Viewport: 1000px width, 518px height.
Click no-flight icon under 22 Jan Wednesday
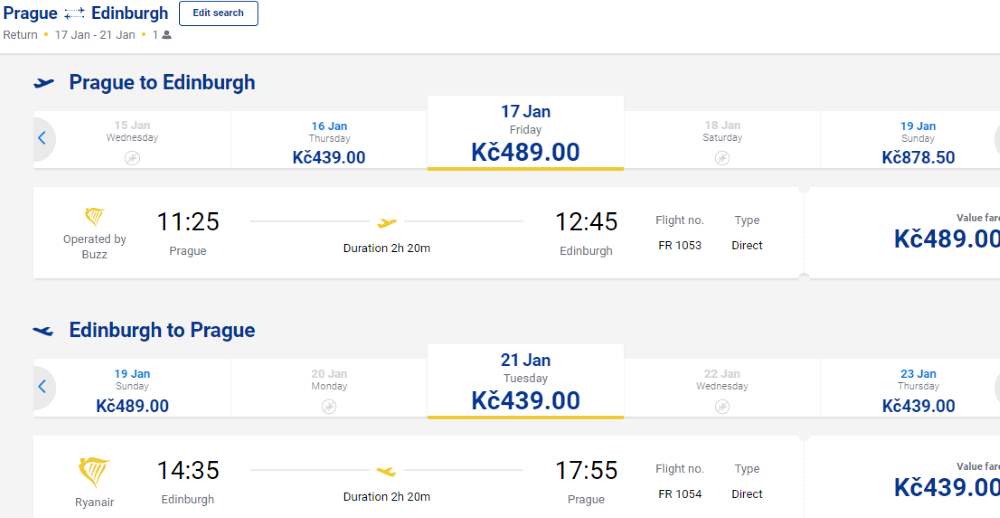(x=722, y=406)
